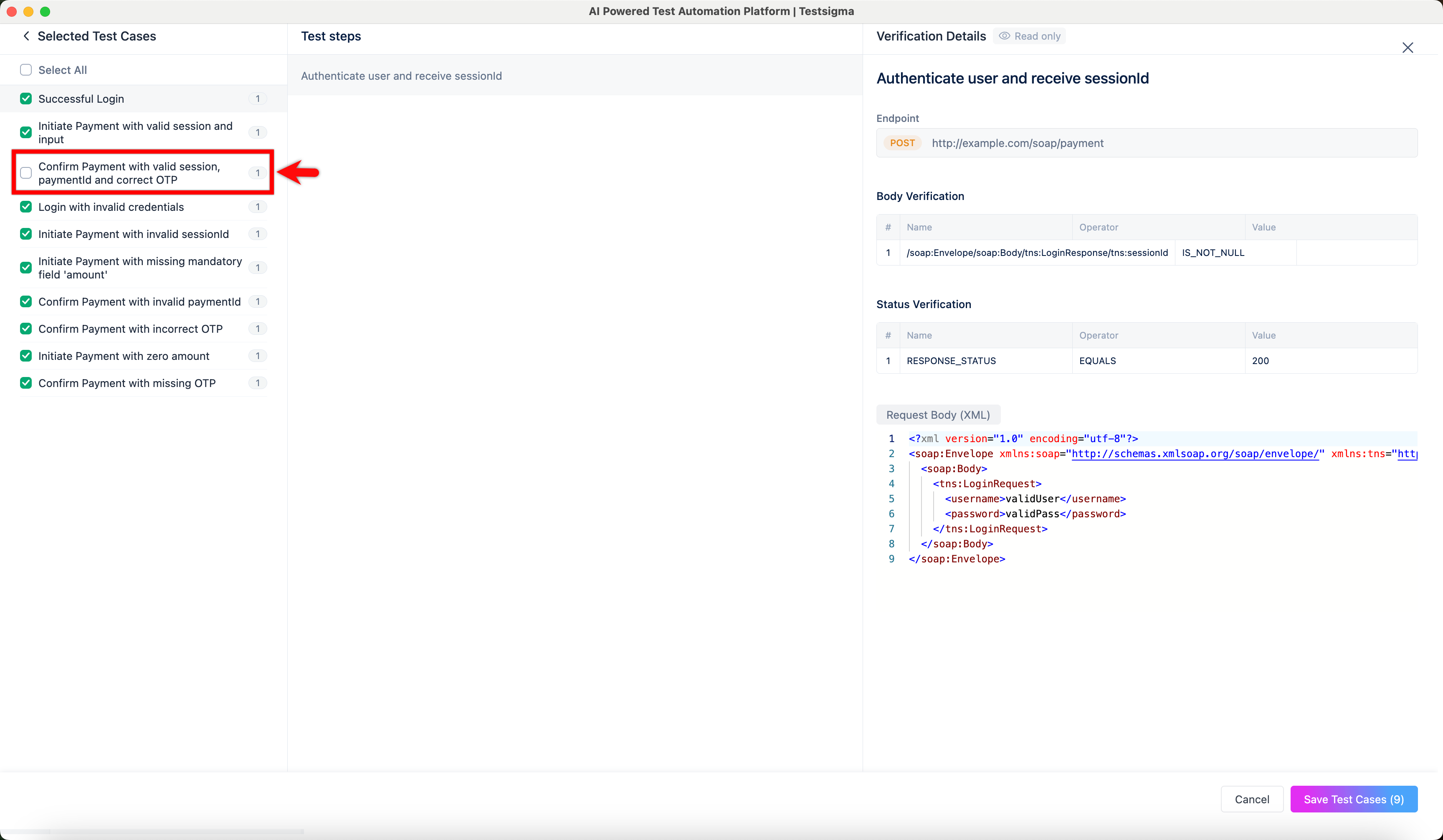Select Initiate Payment with zero amount test case

point(124,356)
